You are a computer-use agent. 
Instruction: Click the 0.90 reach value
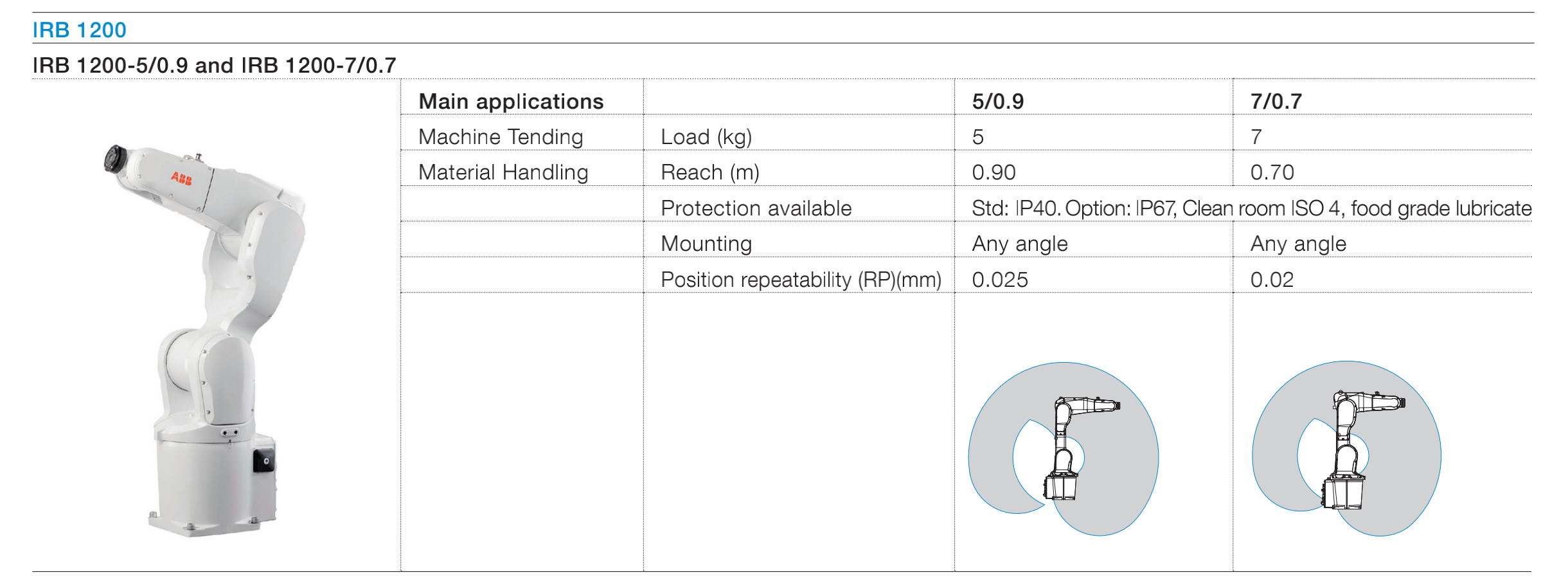click(x=993, y=172)
